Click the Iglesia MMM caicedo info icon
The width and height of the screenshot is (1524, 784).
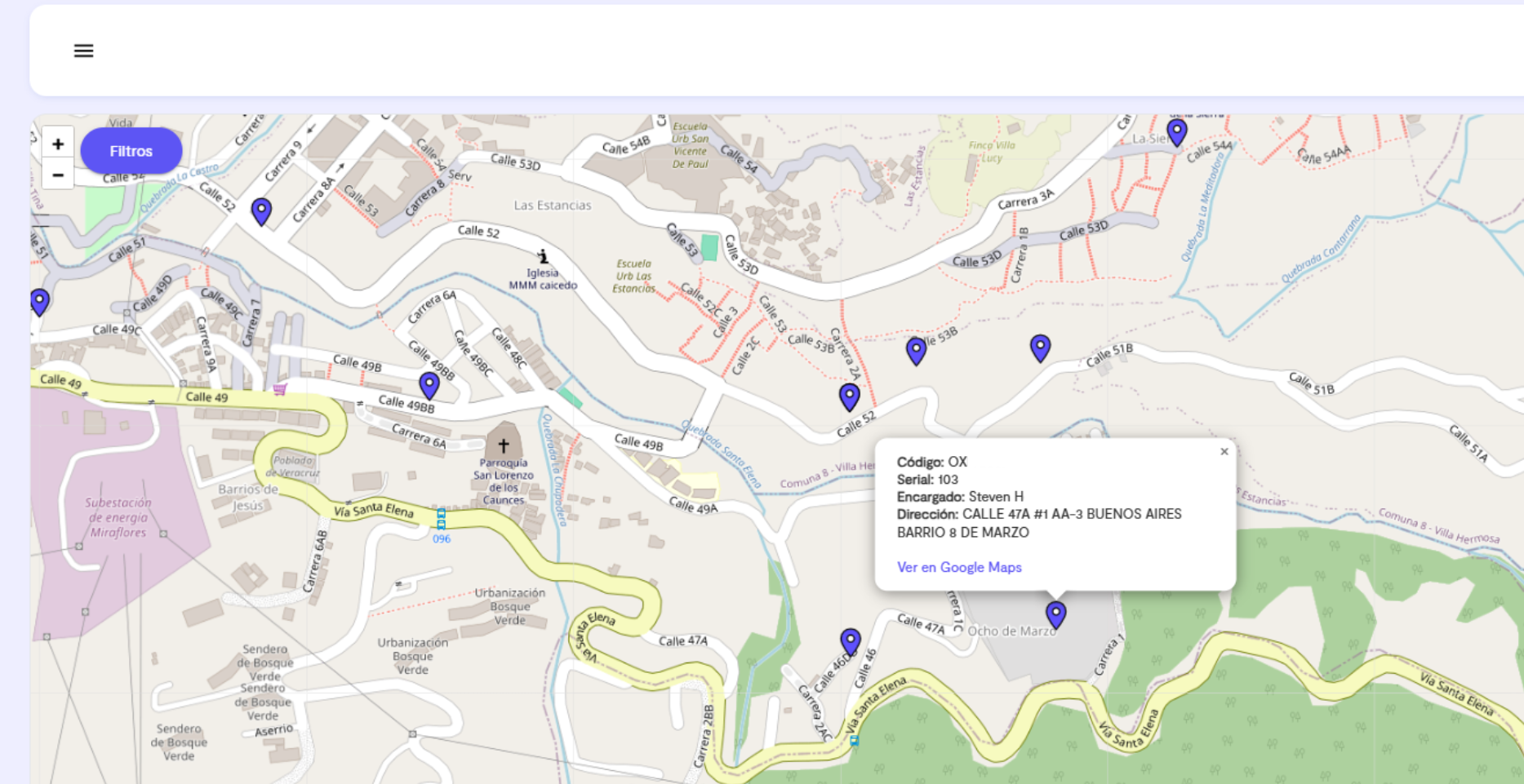pyautogui.click(x=543, y=257)
